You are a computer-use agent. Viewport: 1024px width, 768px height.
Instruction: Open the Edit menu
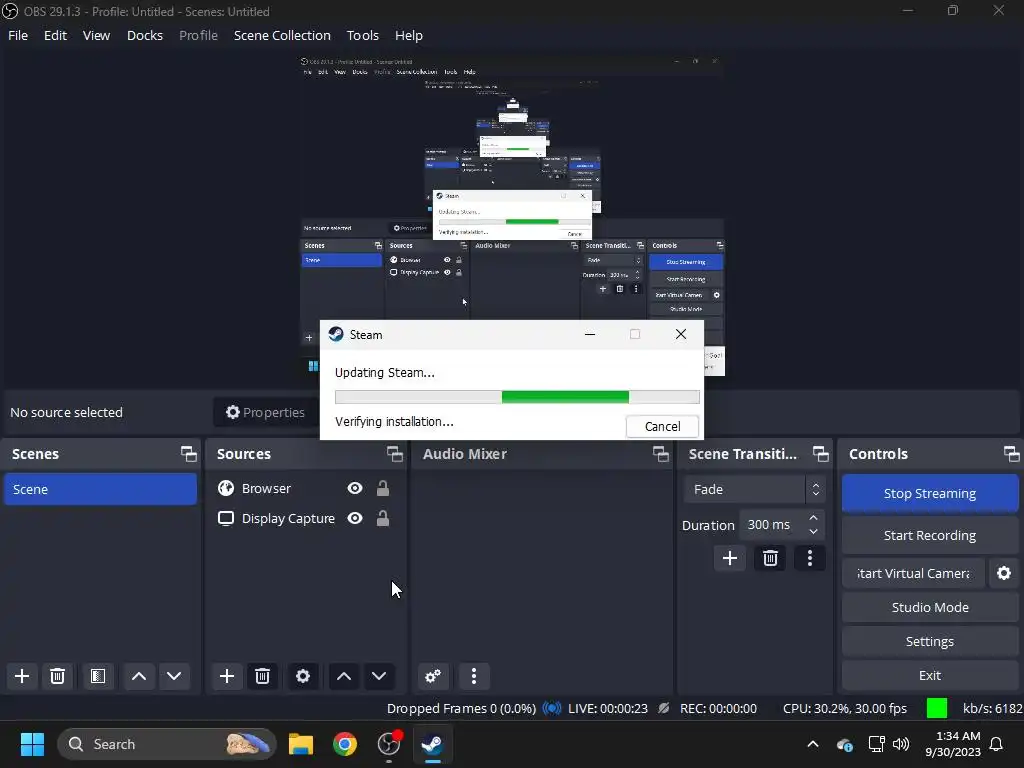click(56, 35)
